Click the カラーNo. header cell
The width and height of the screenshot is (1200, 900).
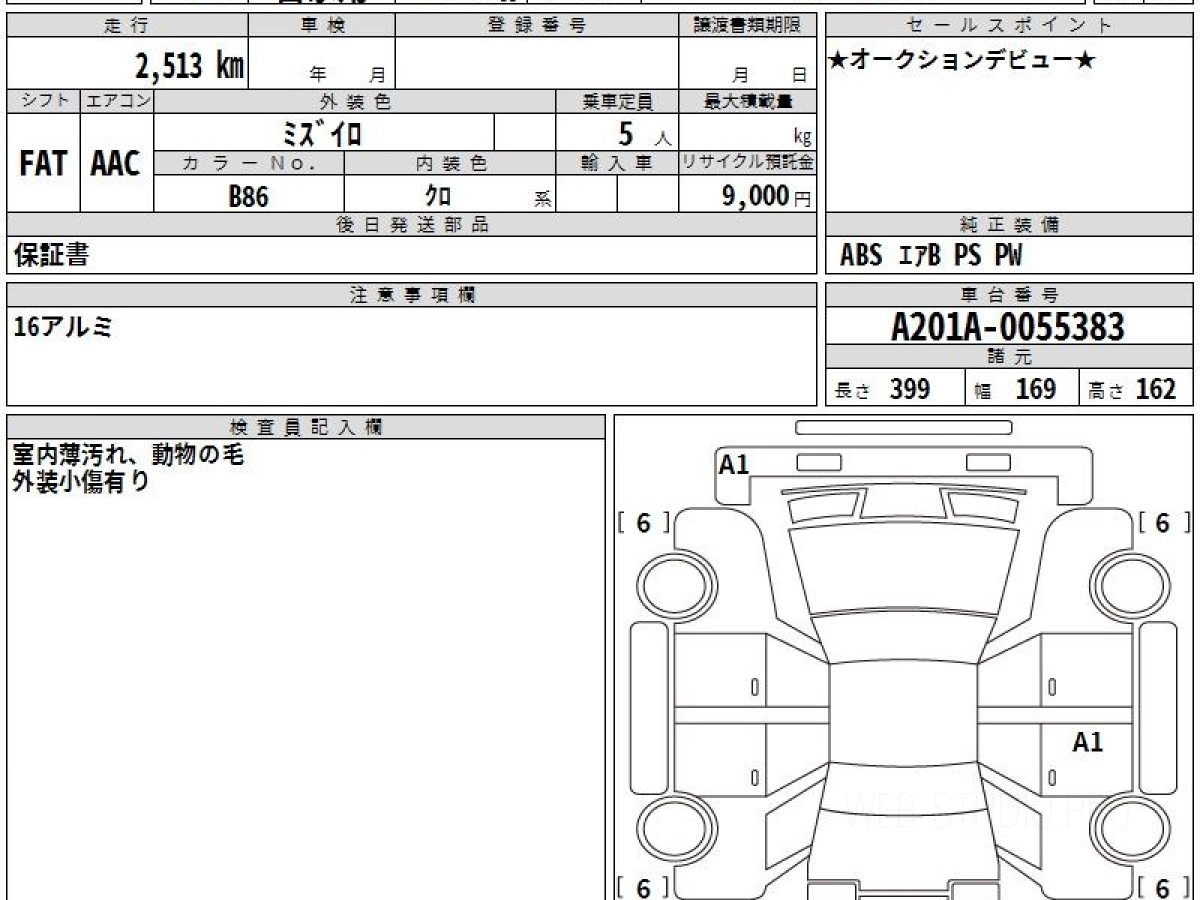click(249, 164)
